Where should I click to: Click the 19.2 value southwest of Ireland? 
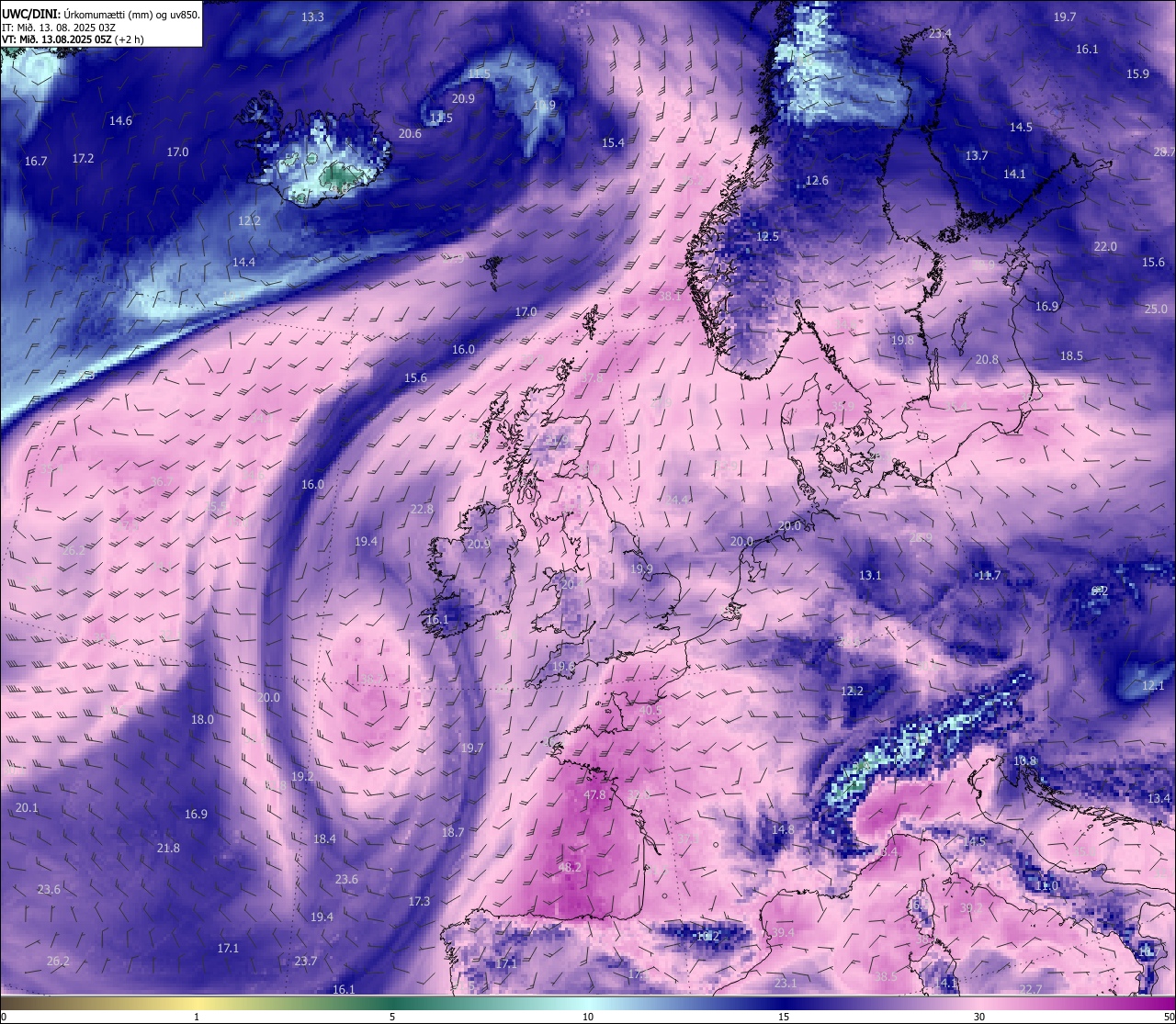302,777
